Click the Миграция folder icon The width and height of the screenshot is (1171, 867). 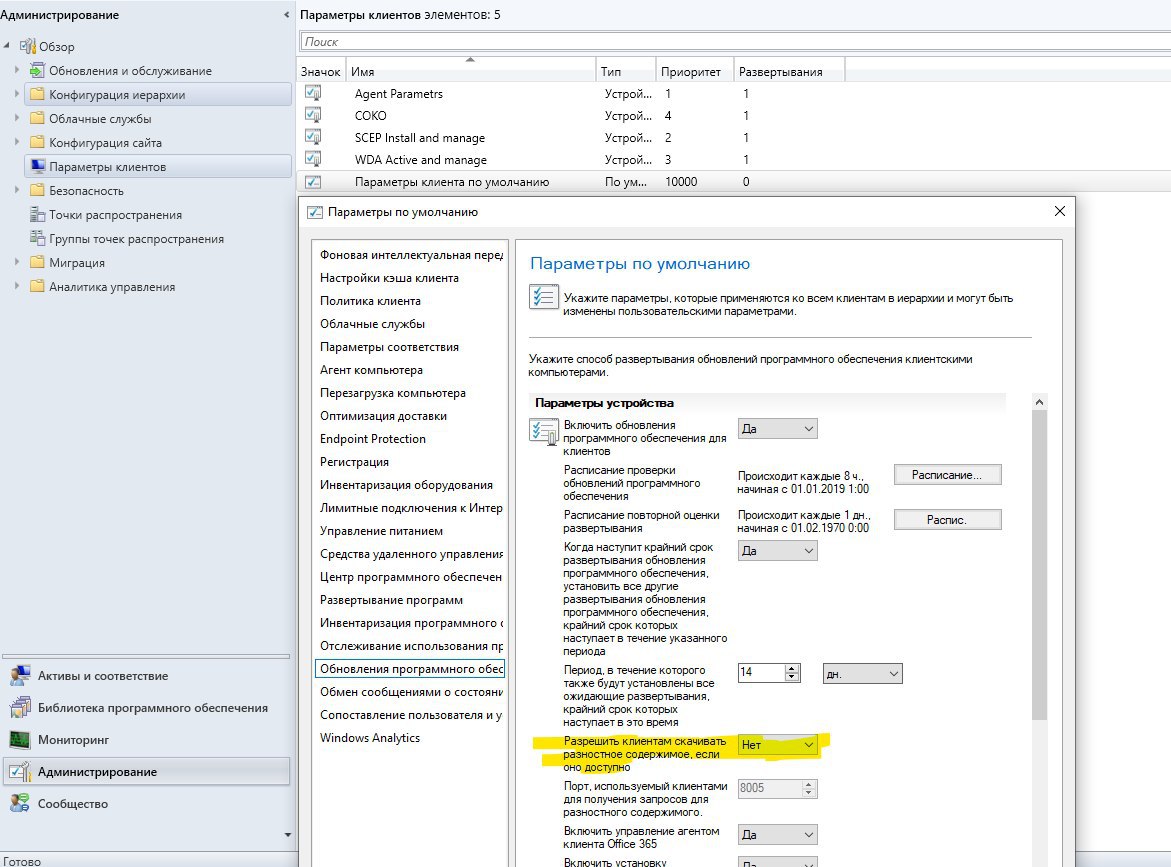[x=37, y=262]
